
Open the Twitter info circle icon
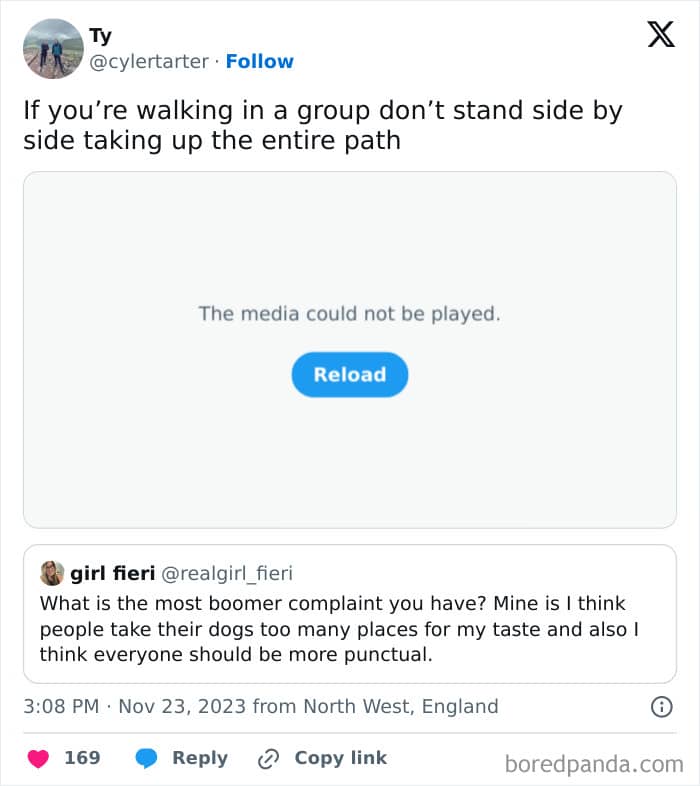(661, 707)
